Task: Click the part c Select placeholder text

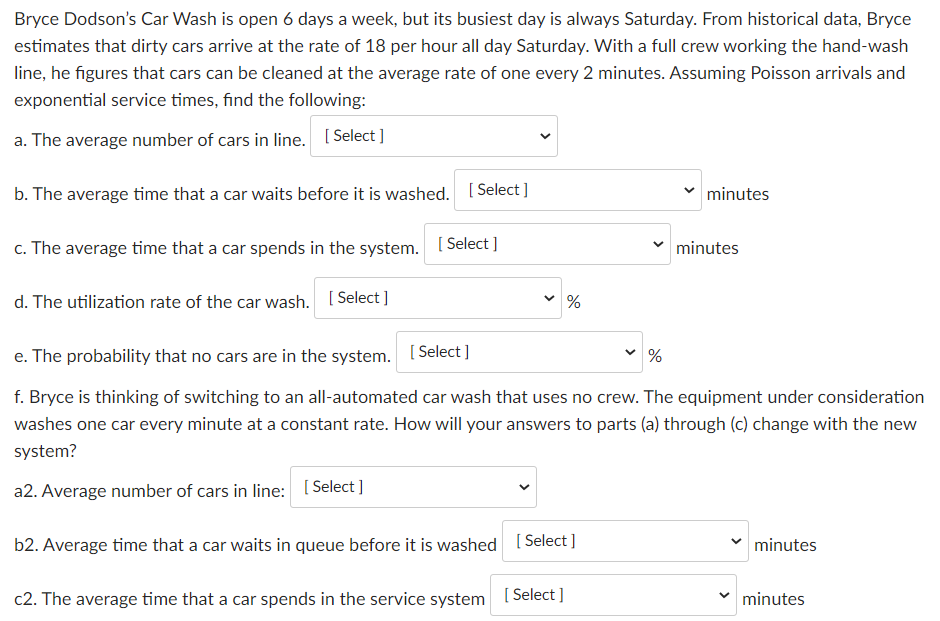Action: (466, 242)
